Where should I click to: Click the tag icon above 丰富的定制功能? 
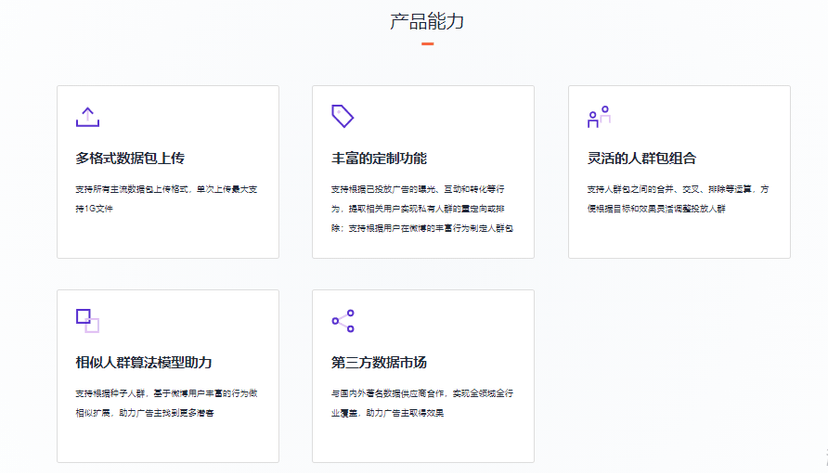342,116
